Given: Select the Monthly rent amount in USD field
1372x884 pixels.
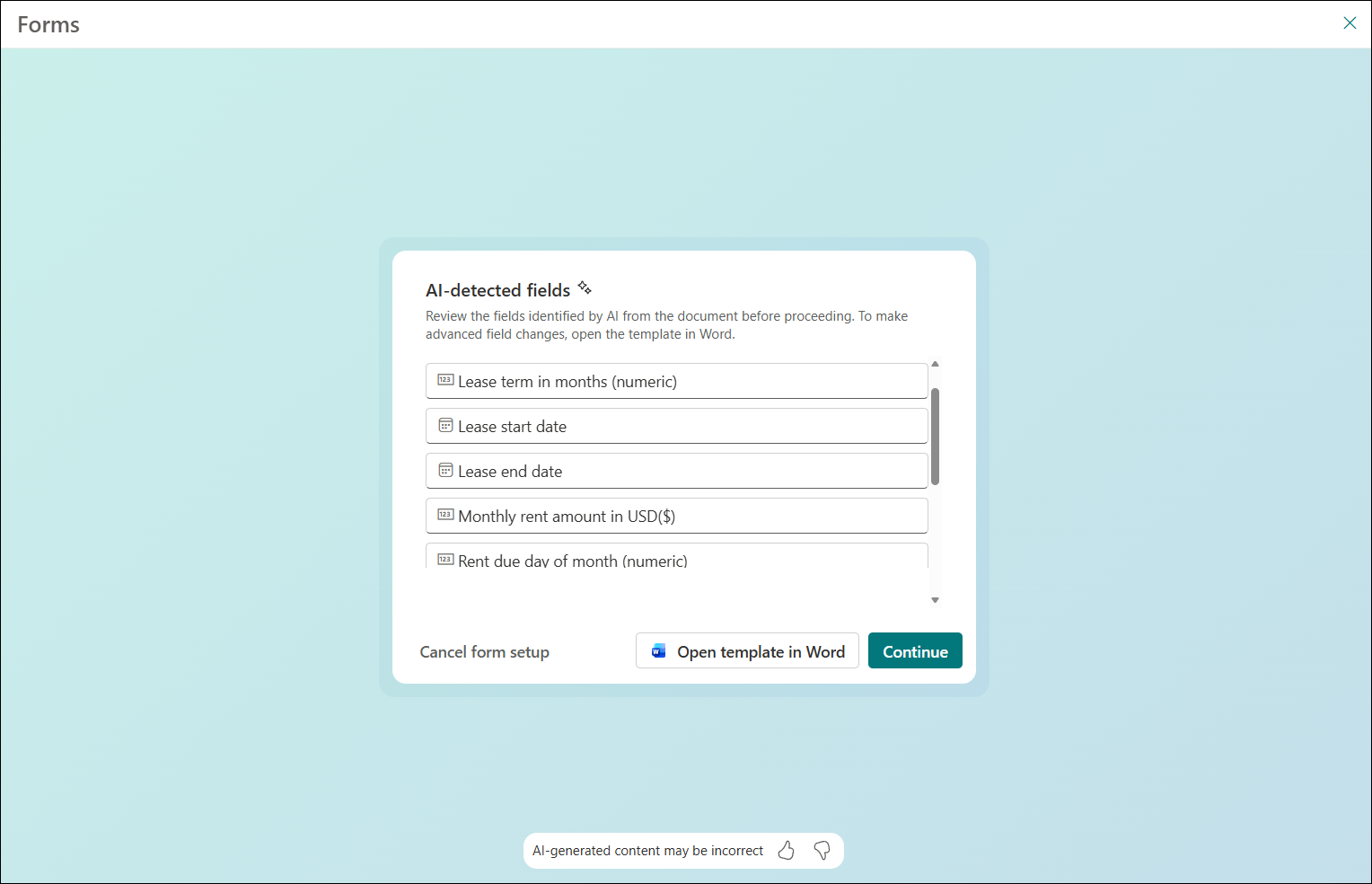Looking at the screenshot, I should tap(677, 516).
